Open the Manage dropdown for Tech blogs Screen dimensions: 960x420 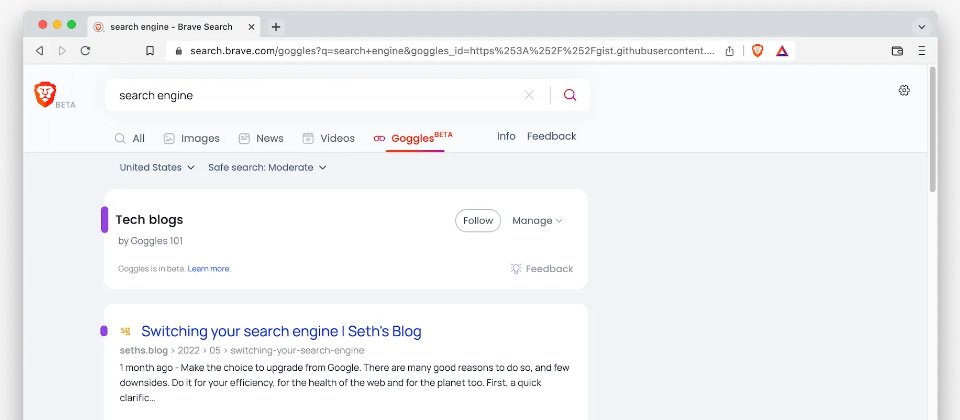click(x=538, y=221)
